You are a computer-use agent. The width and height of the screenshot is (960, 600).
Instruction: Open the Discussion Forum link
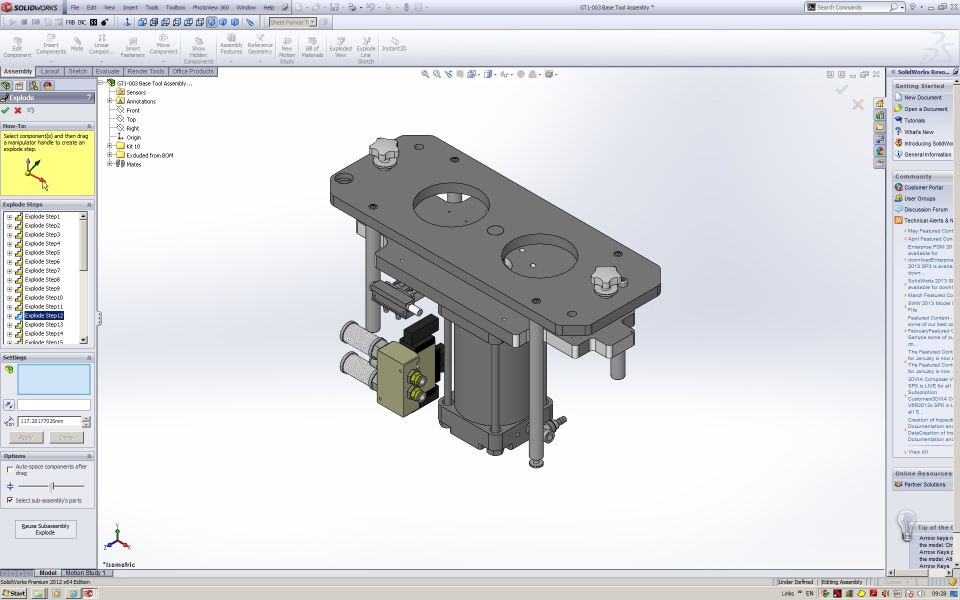(925, 209)
